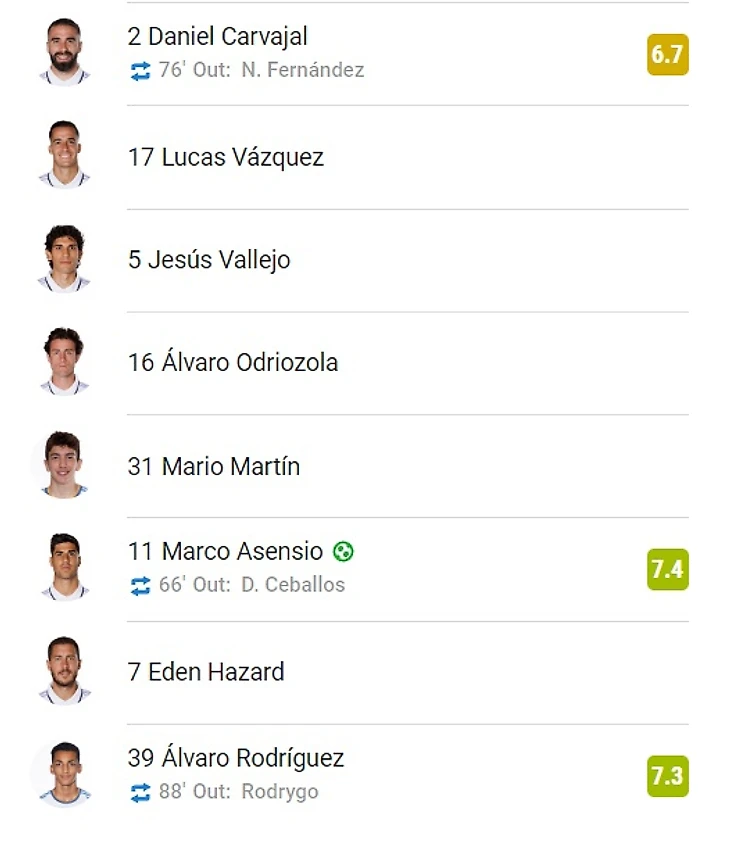Open 7 Eden Hazard player link
Viewport: 730px width, 844px height.
click(206, 672)
